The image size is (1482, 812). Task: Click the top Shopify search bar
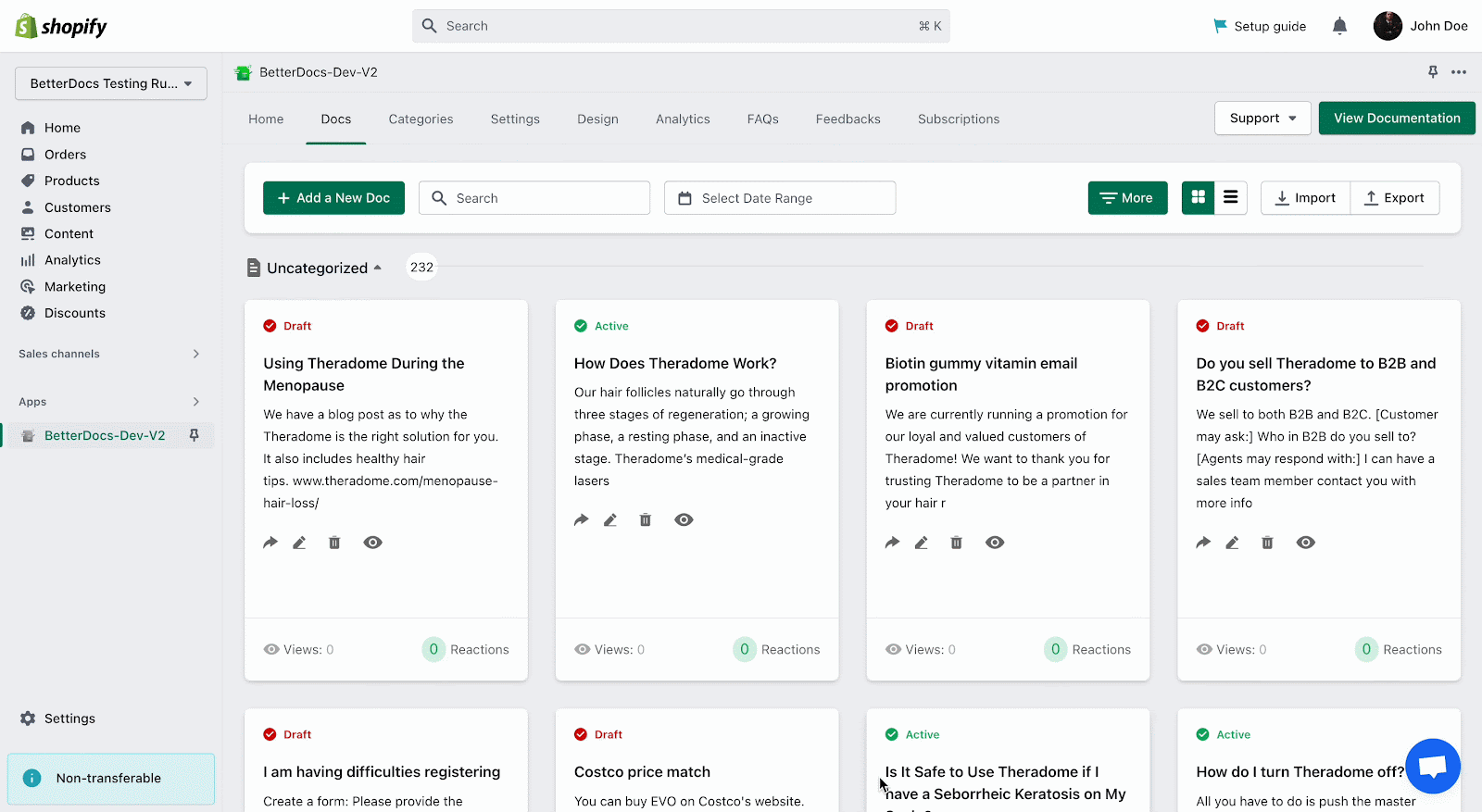point(681,26)
